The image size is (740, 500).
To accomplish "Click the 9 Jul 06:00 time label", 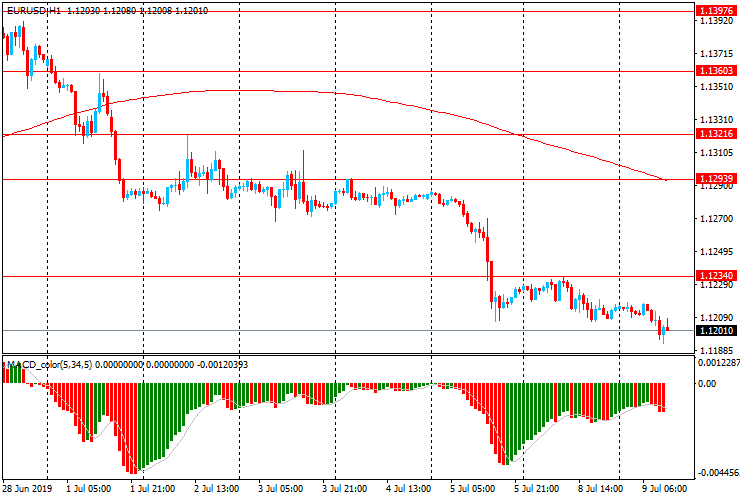I will click(664, 488).
